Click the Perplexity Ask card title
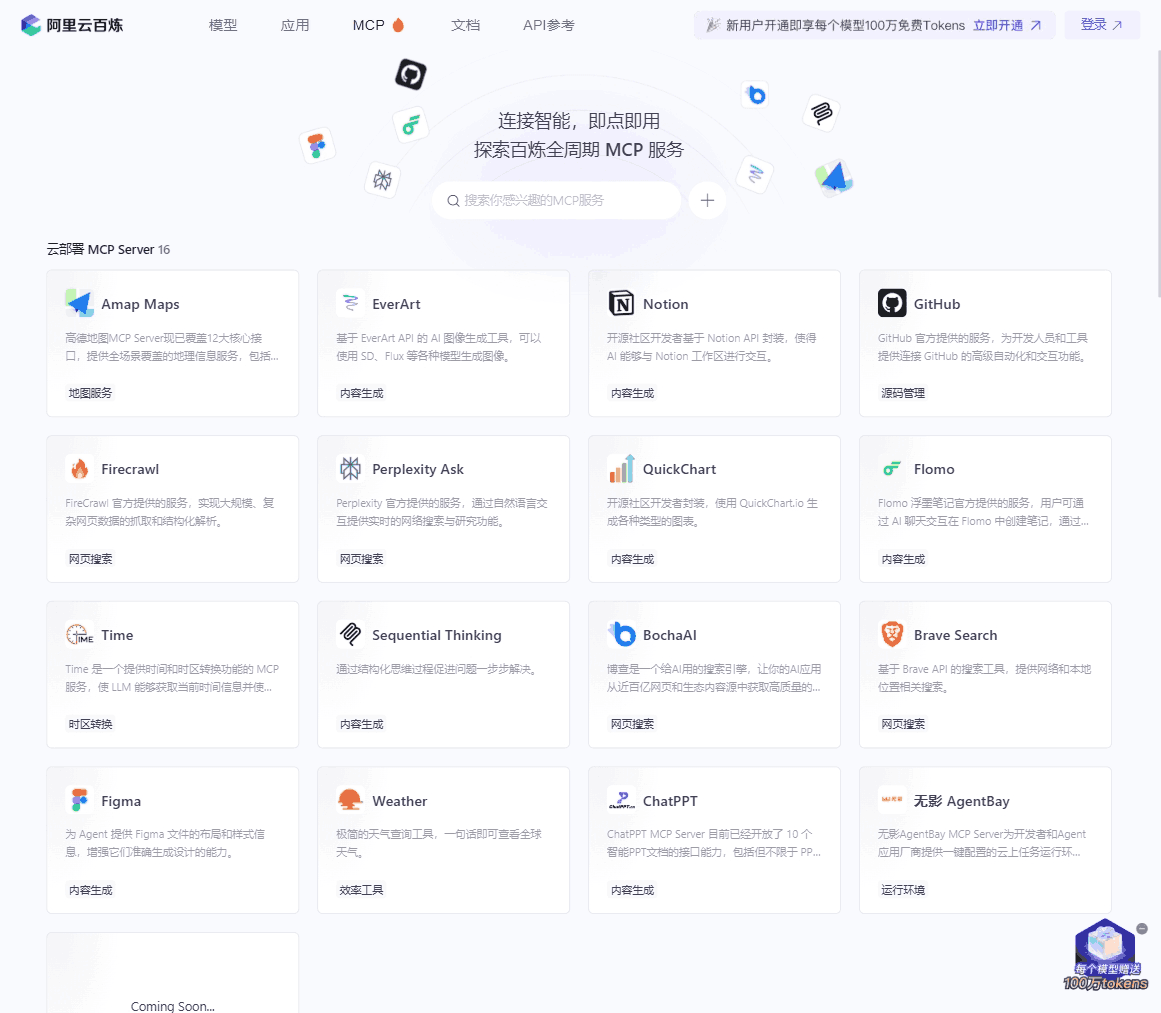1161x1013 pixels. point(418,469)
